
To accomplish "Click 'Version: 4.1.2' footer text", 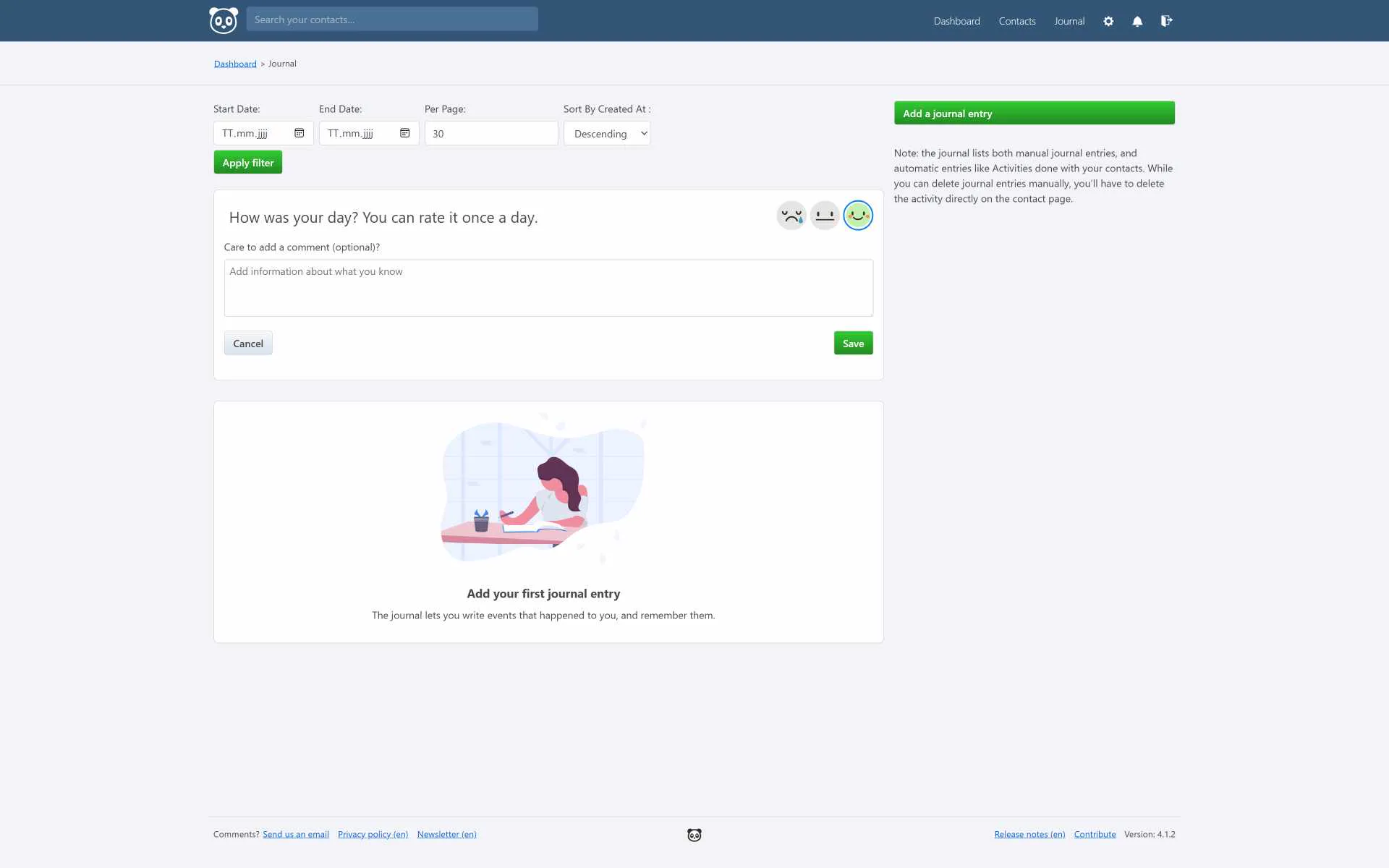I will coord(1150,834).
